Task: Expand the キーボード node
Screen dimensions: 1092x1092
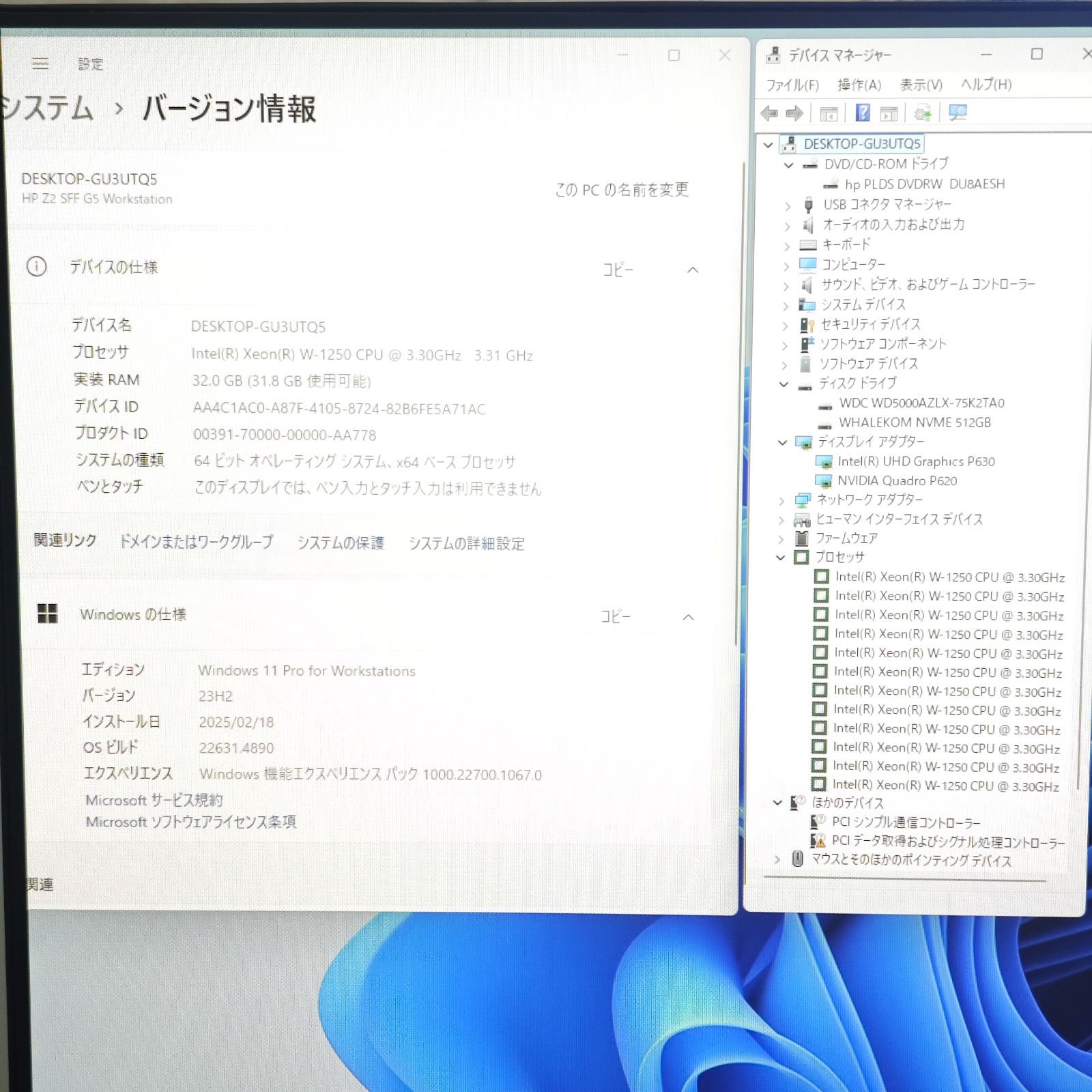Action: 787,246
